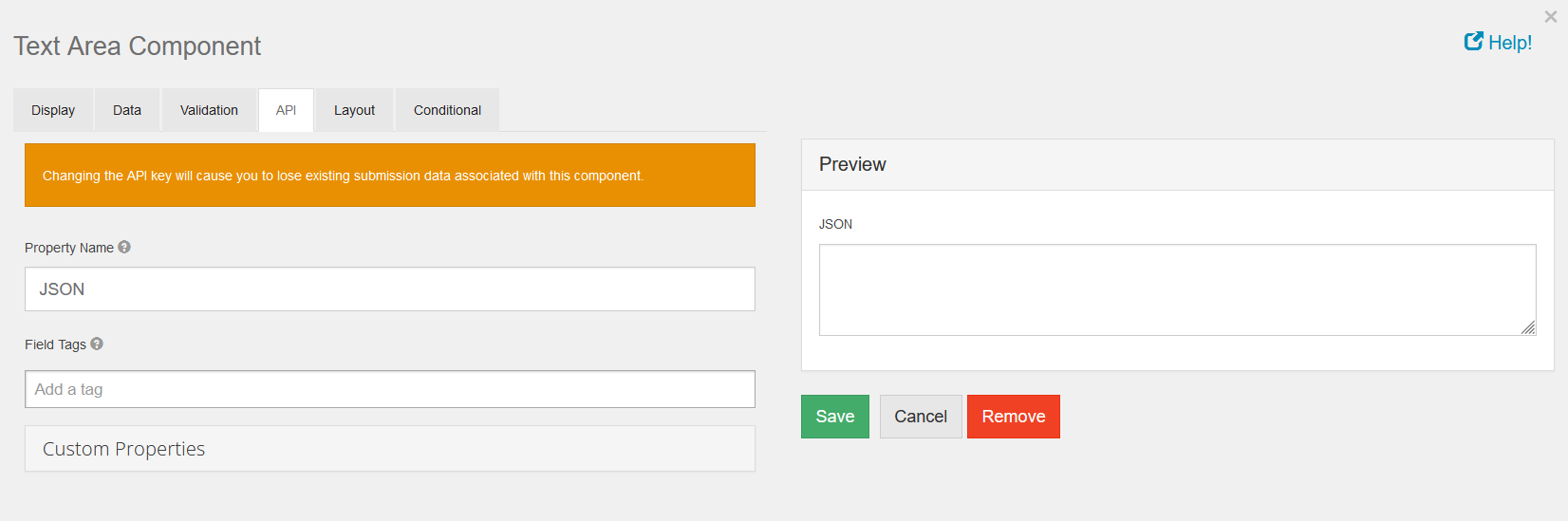1568x521 pixels.
Task: Open the Data tab
Action: [x=127, y=110]
